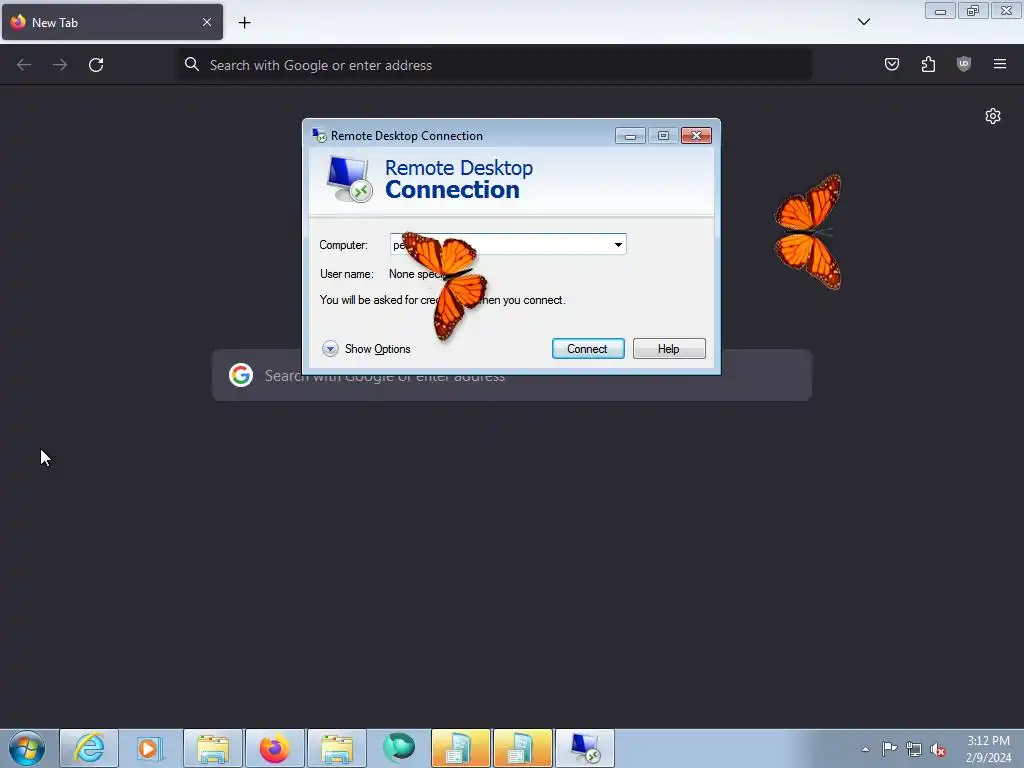
Task: Go back in Firefox history
Action: [x=24, y=65]
